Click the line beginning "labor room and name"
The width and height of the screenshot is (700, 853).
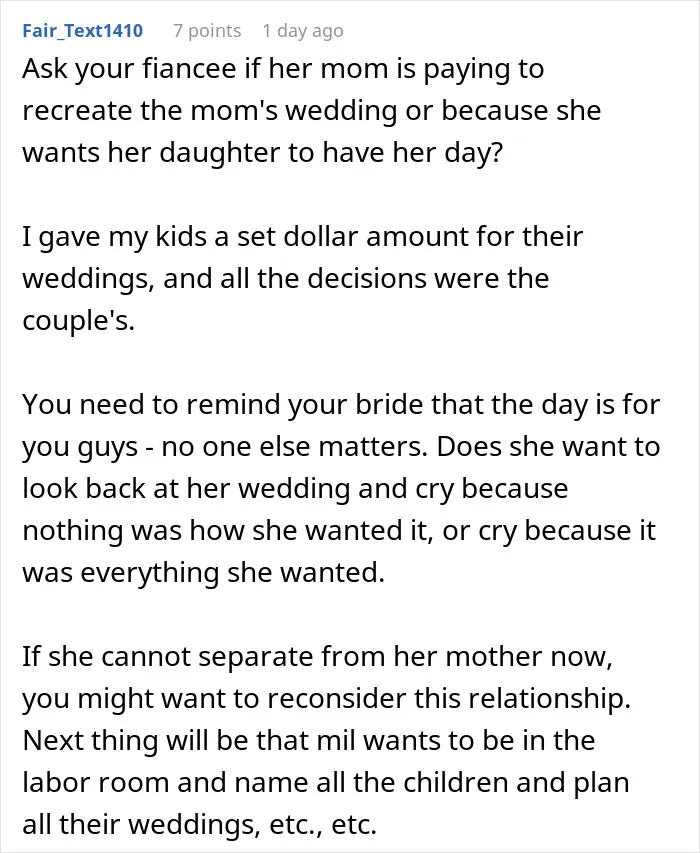click(326, 783)
